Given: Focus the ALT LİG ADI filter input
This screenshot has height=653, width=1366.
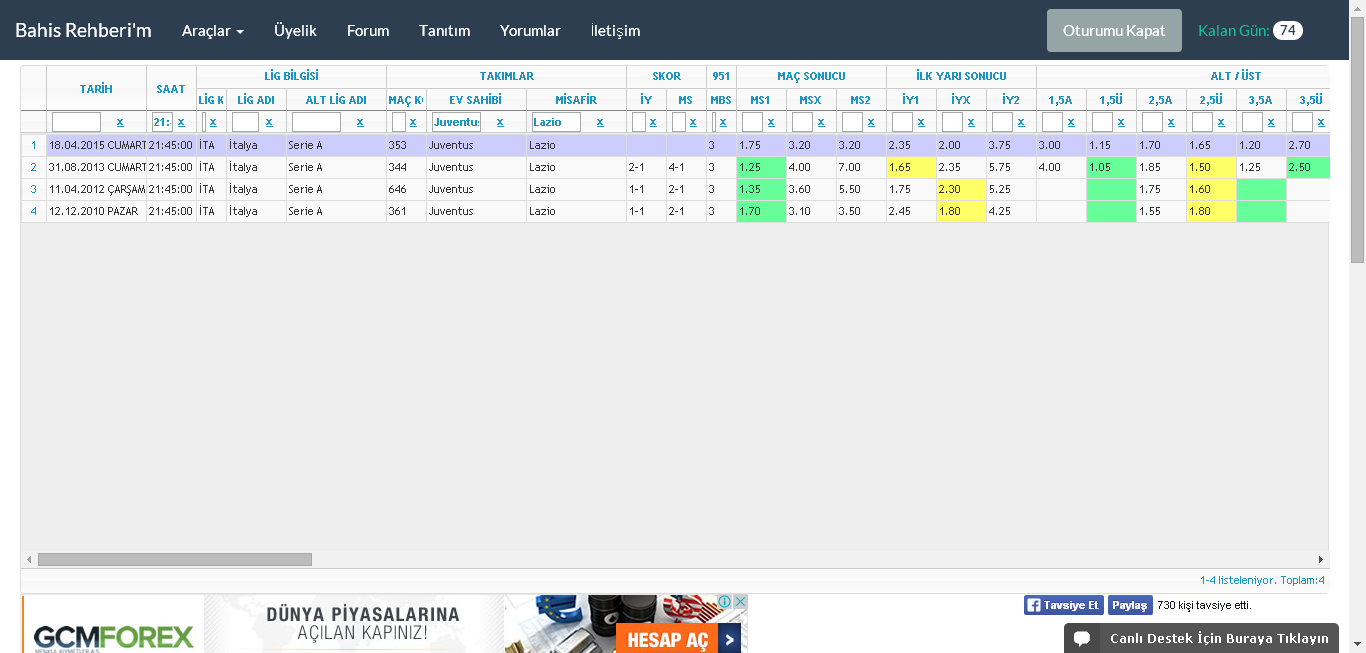Looking at the screenshot, I should (316, 122).
